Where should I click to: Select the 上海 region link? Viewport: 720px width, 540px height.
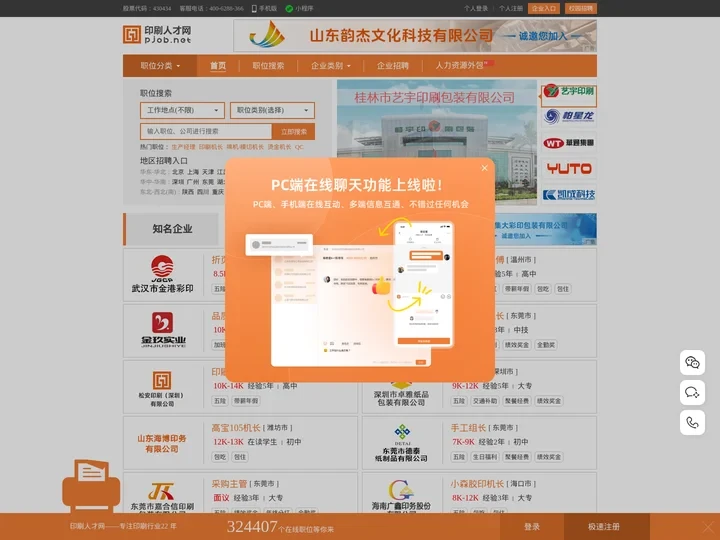[193, 172]
